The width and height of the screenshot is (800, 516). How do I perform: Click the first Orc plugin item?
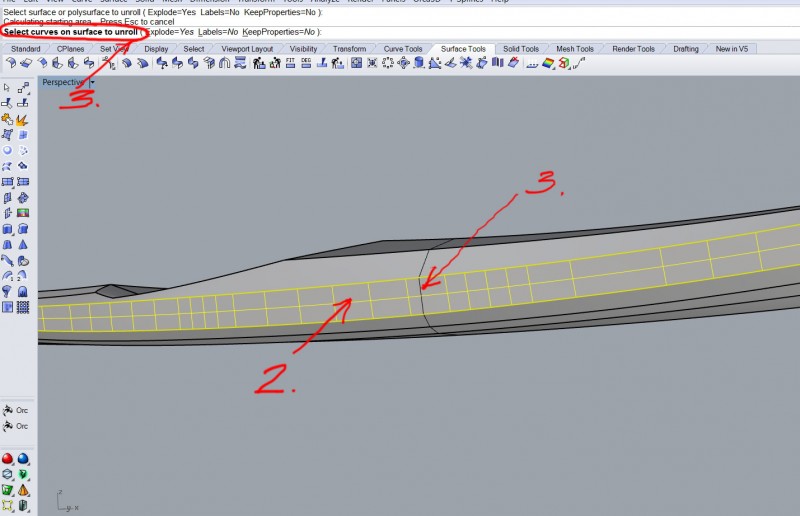(x=15, y=410)
